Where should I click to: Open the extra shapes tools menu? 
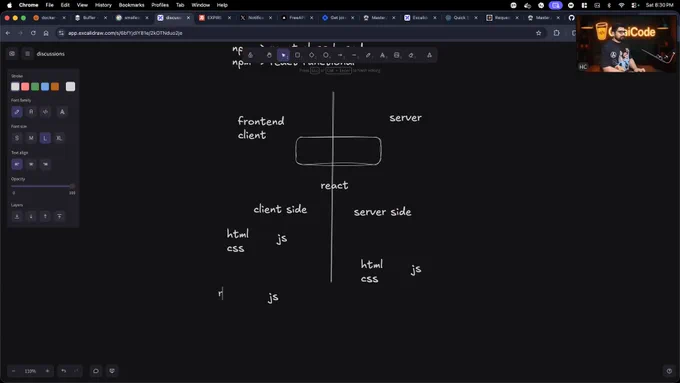[x=429, y=55]
